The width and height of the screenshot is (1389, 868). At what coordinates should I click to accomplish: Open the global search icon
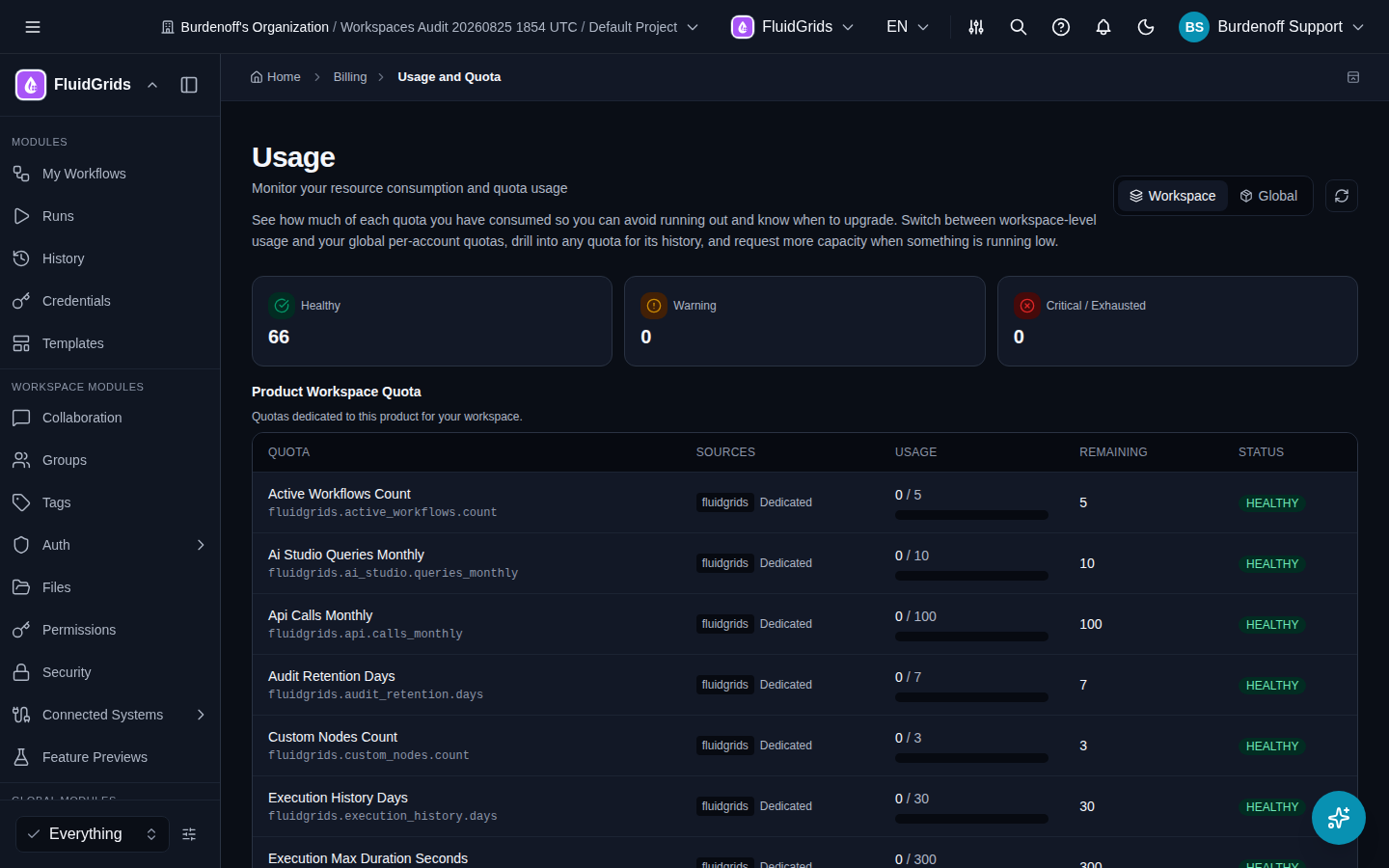1019,27
